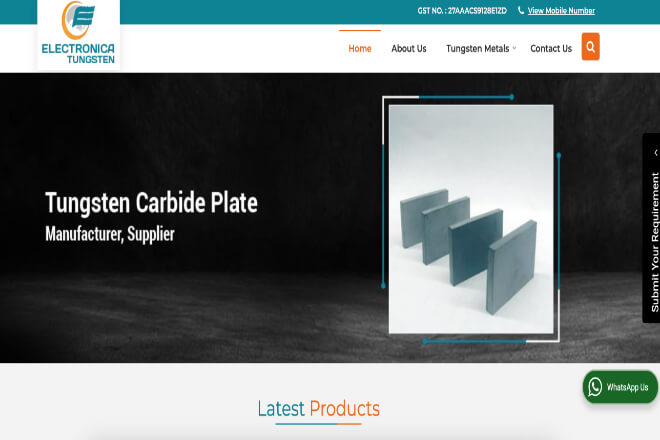
Task: Open the Tungsten Metals menu
Action: (477, 48)
